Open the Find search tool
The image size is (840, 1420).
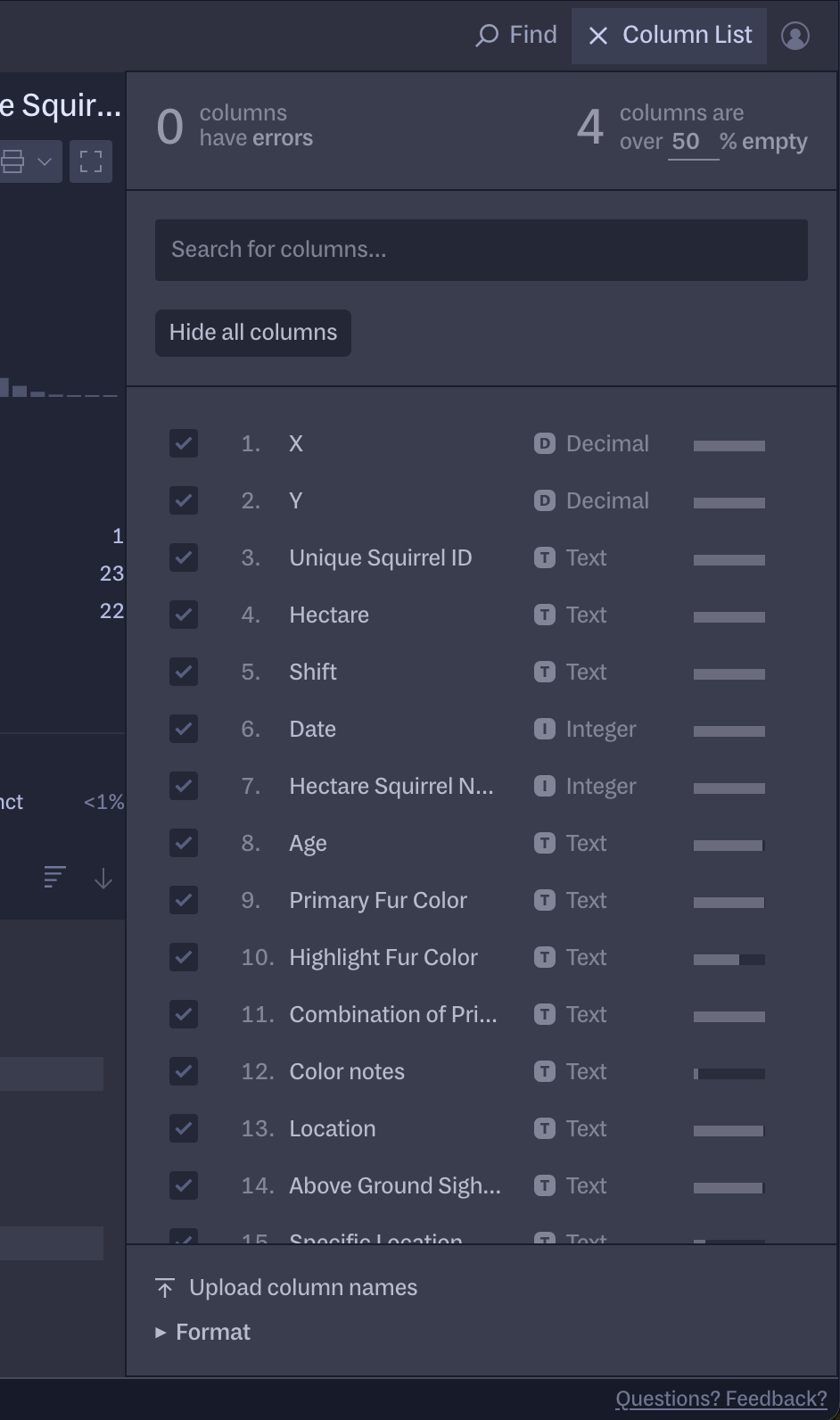click(x=516, y=35)
